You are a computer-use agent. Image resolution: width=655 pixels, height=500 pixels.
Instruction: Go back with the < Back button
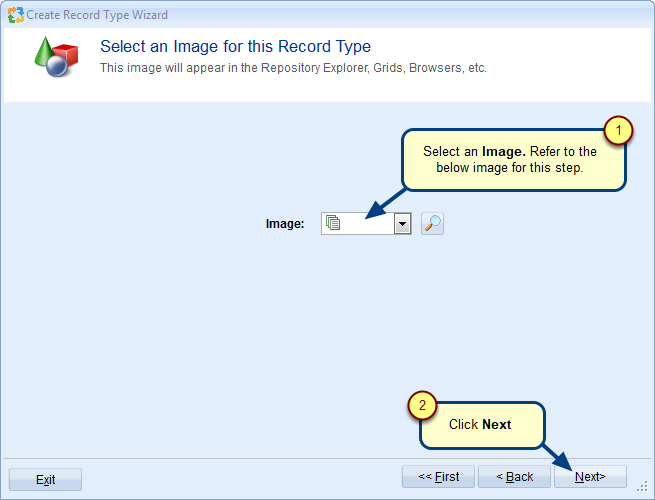pyautogui.click(x=514, y=477)
